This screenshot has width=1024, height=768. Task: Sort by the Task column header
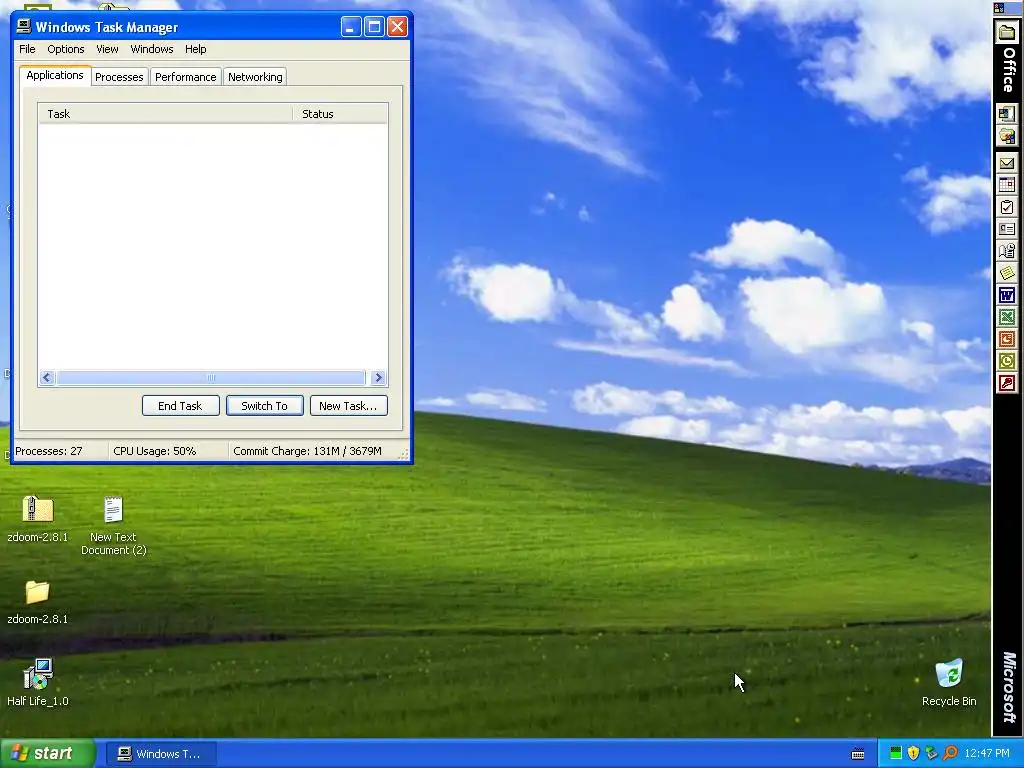point(165,114)
